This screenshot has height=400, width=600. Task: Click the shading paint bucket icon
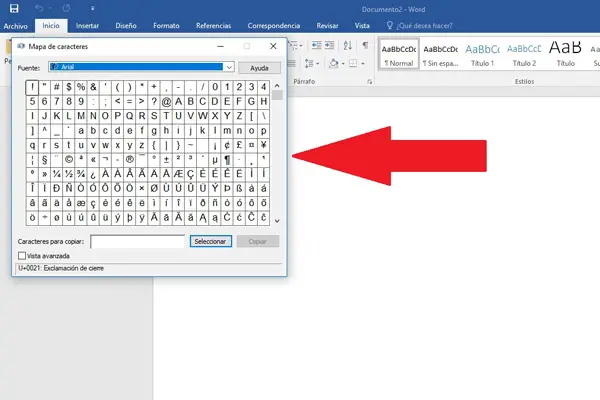(334, 63)
